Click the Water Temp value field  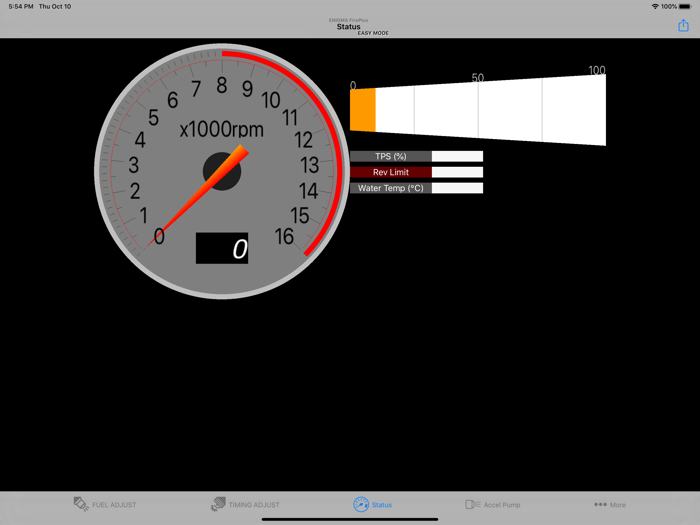click(x=457, y=188)
